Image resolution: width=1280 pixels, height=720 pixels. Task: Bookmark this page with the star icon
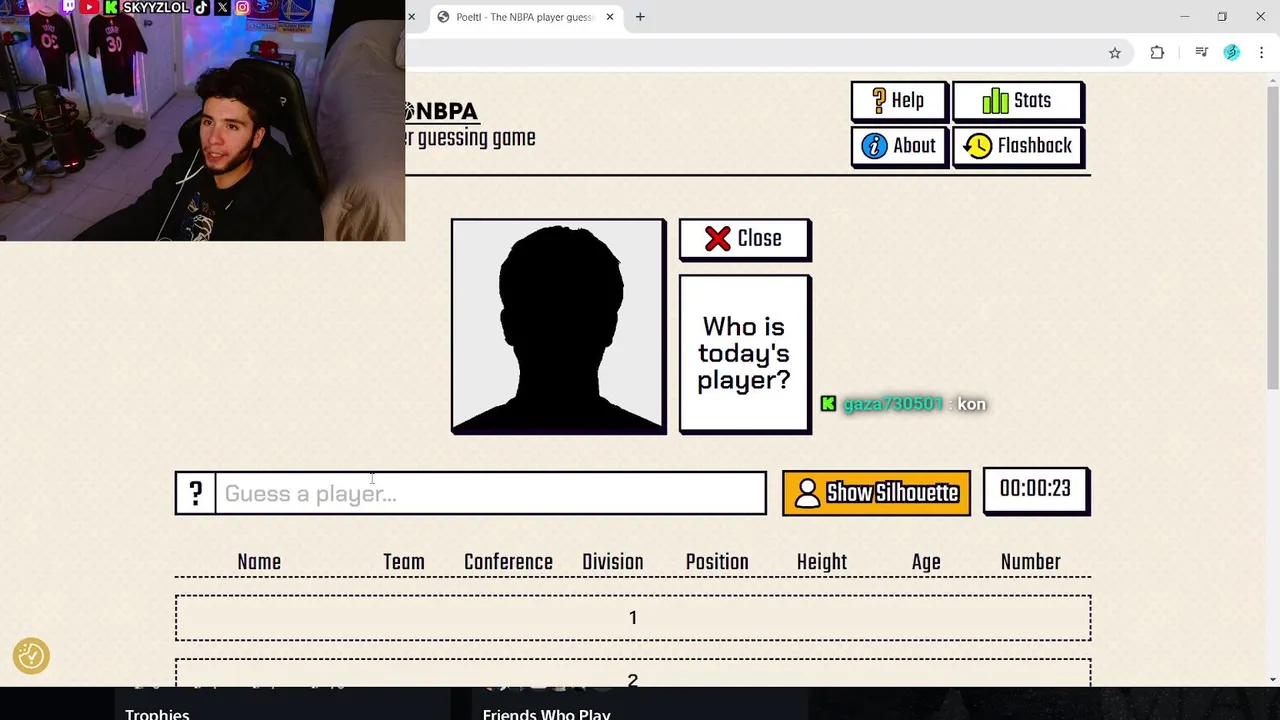point(1115,53)
